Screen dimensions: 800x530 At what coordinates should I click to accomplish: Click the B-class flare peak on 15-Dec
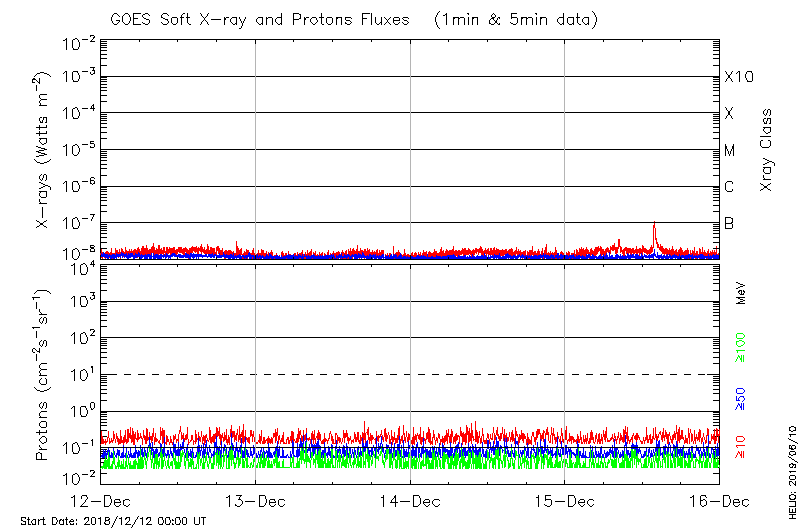[x=654, y=224]
